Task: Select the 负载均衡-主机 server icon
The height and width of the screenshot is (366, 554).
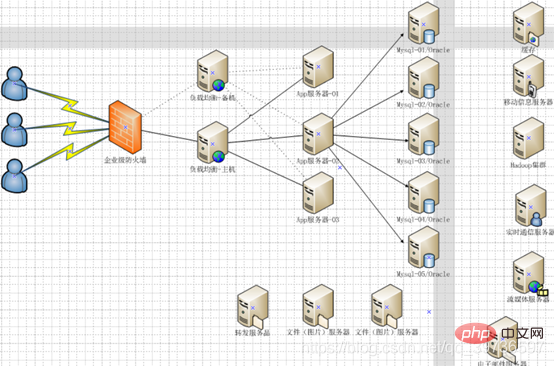Action: click(213, 143)
